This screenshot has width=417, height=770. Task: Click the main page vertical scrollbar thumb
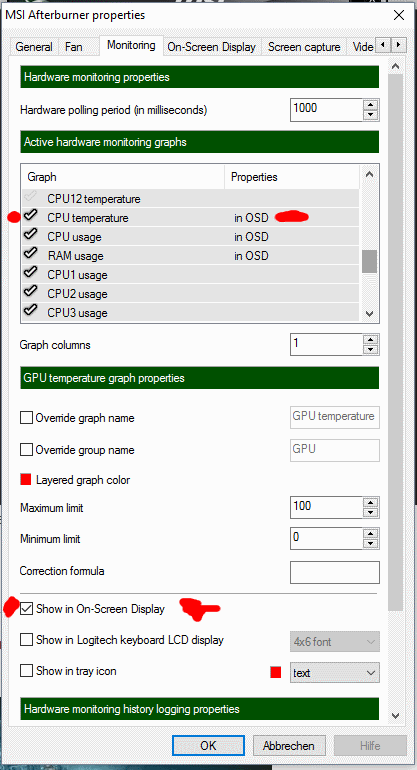395,341
